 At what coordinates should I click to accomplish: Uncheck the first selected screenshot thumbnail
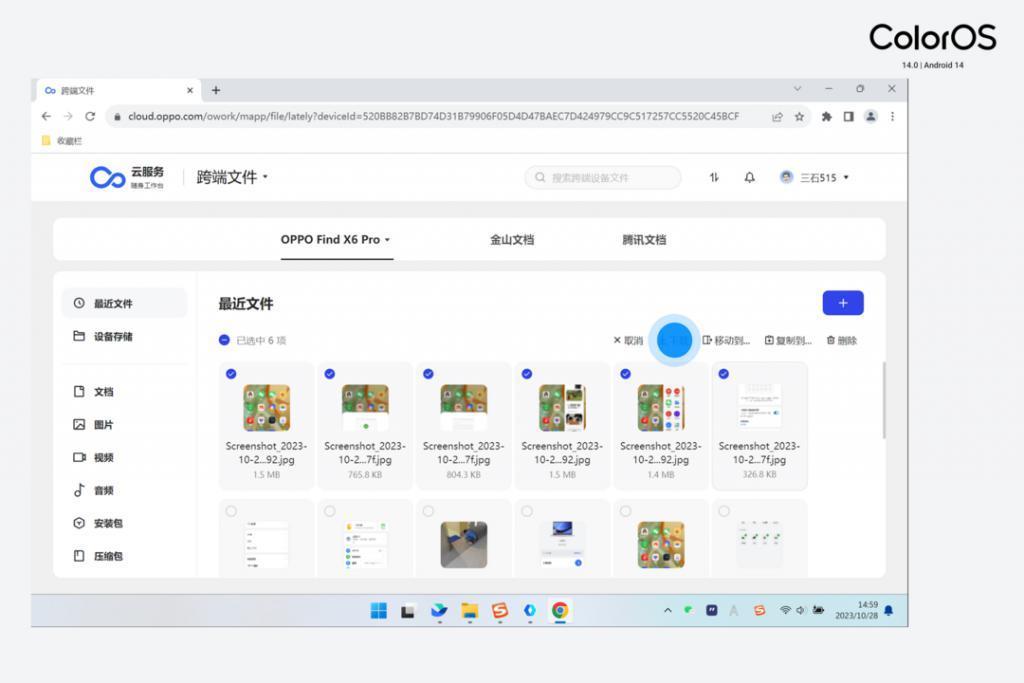pos(232,374)
